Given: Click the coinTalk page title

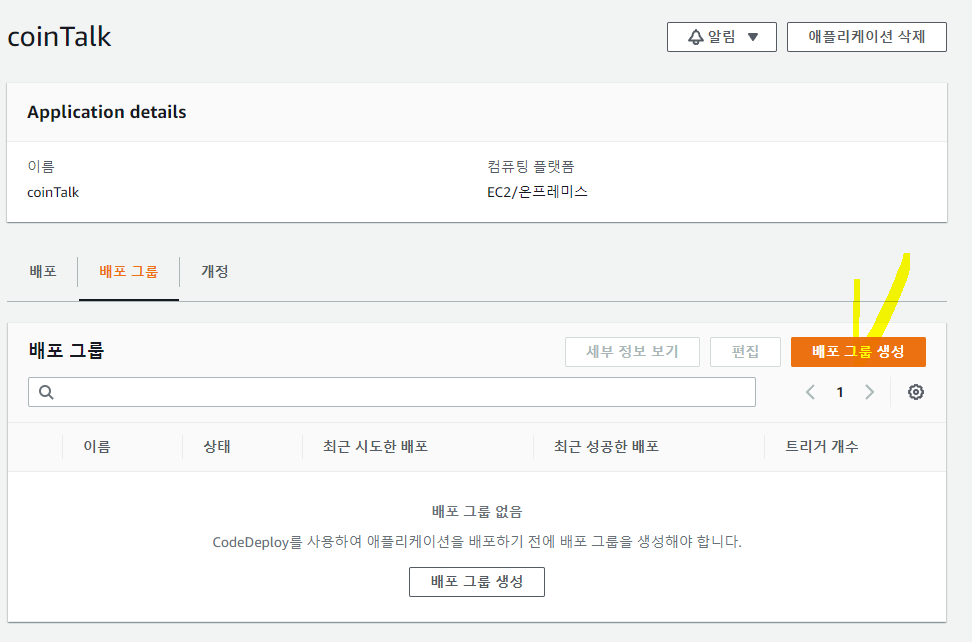Looking at the screenshot, I should coord(60,37).
